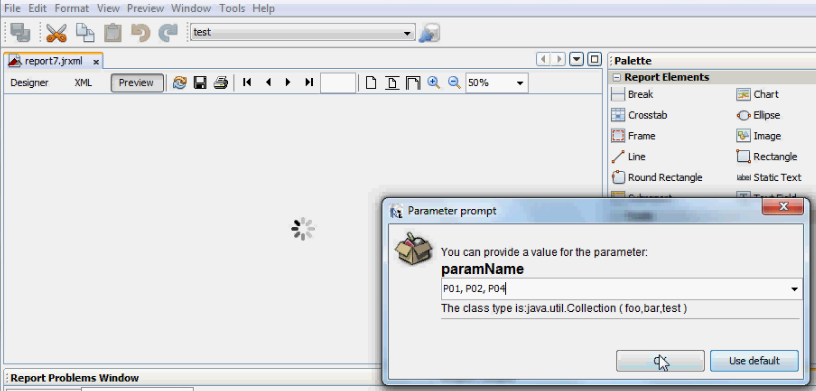Switch to XML view
Screen dimensions: 816x391
pyautogui.click(x=83, y=83)
